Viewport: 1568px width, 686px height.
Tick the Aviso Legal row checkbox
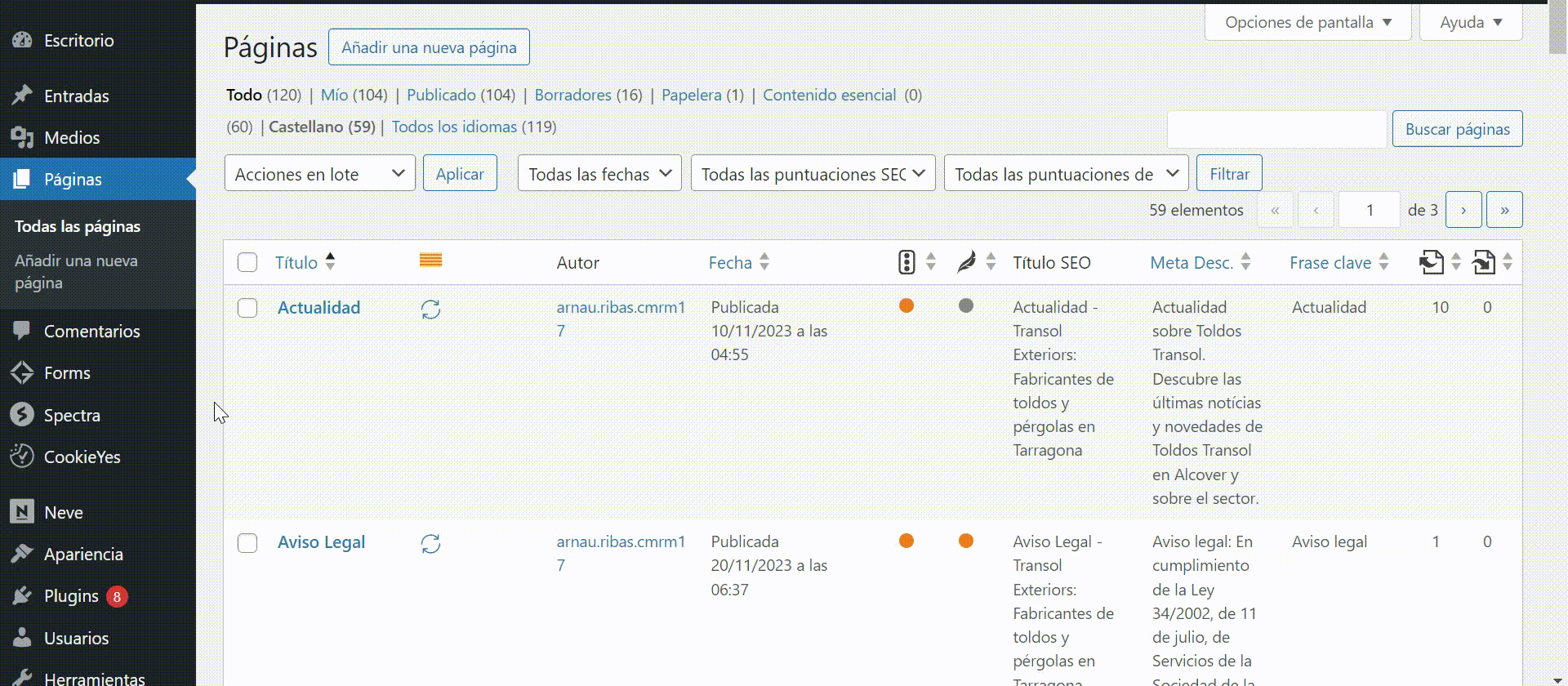pyautogui.click(x=247, y=543)
